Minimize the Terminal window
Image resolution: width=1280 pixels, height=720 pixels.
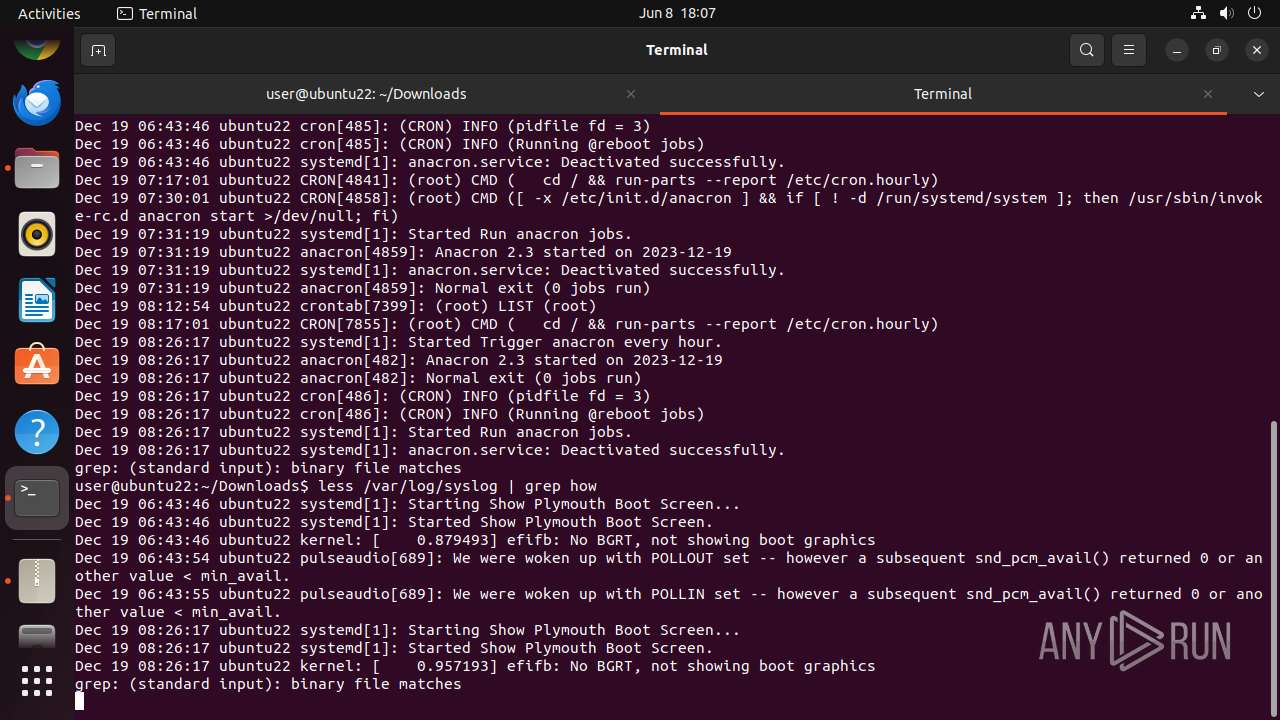point(1179,50)
